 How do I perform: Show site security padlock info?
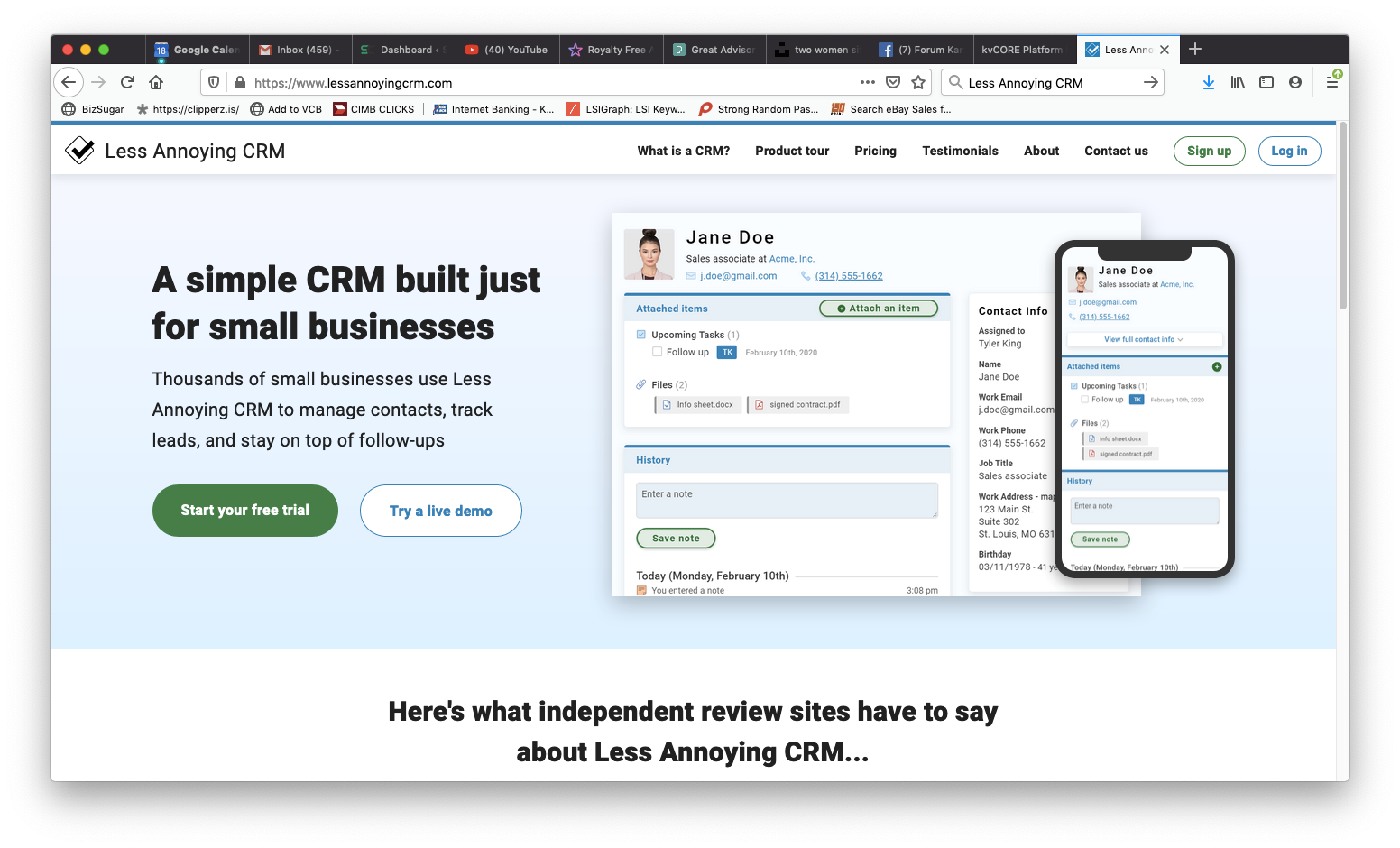pyautogui.click(x=239, y=82)
